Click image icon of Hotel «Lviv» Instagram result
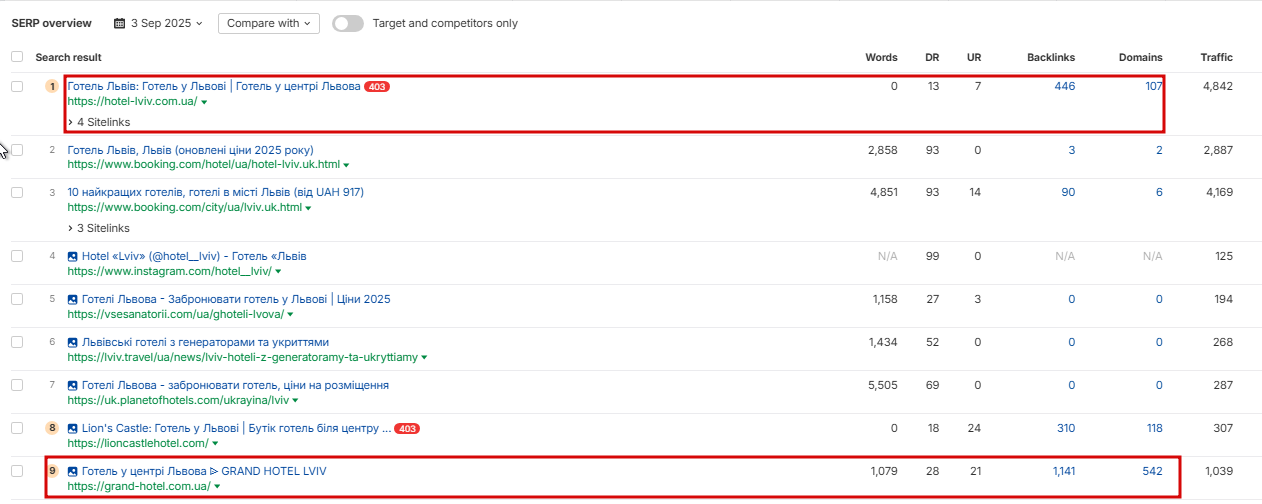 [x=72, y=256]
